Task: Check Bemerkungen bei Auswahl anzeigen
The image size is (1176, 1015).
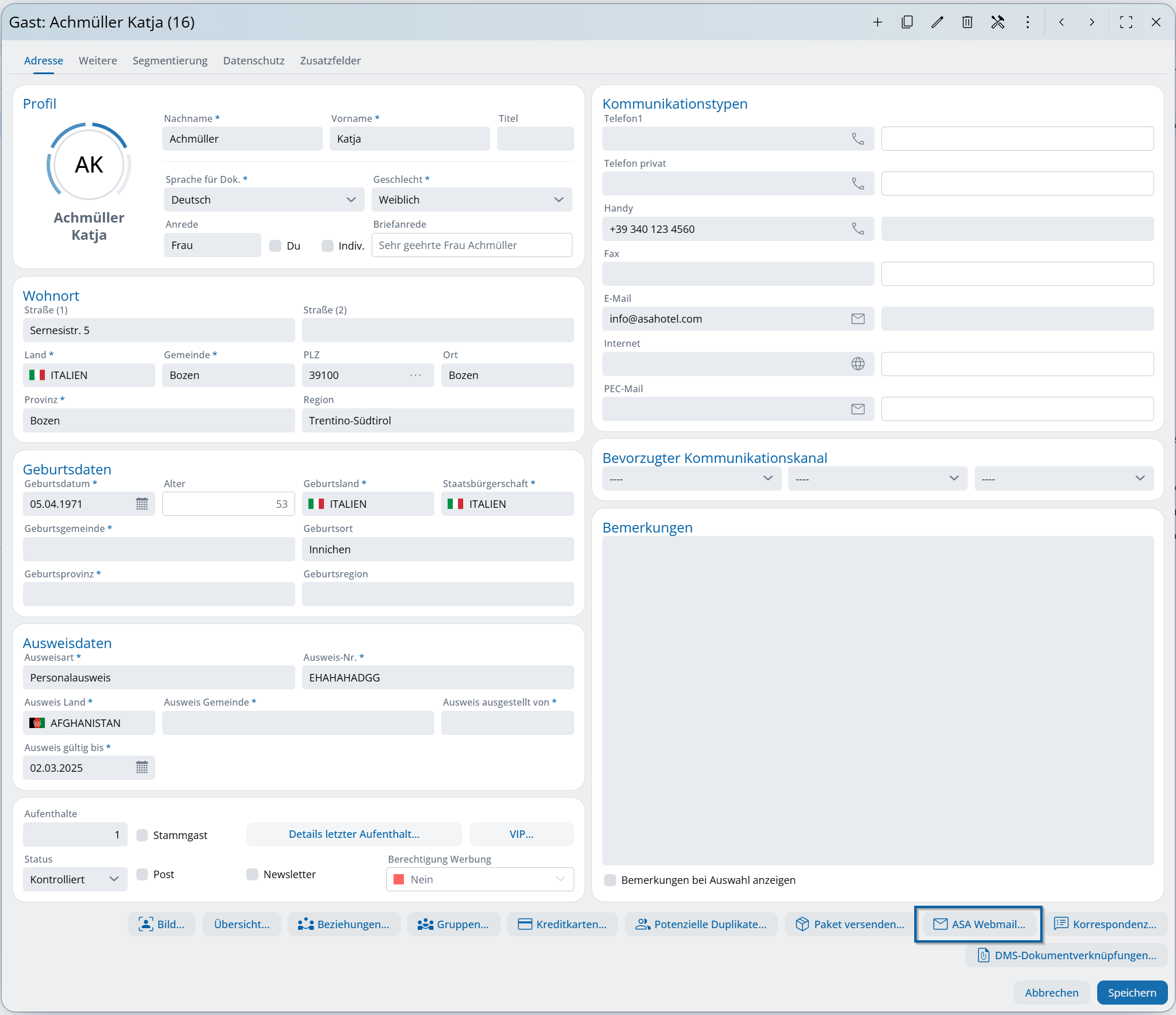Action: [610, 880]
